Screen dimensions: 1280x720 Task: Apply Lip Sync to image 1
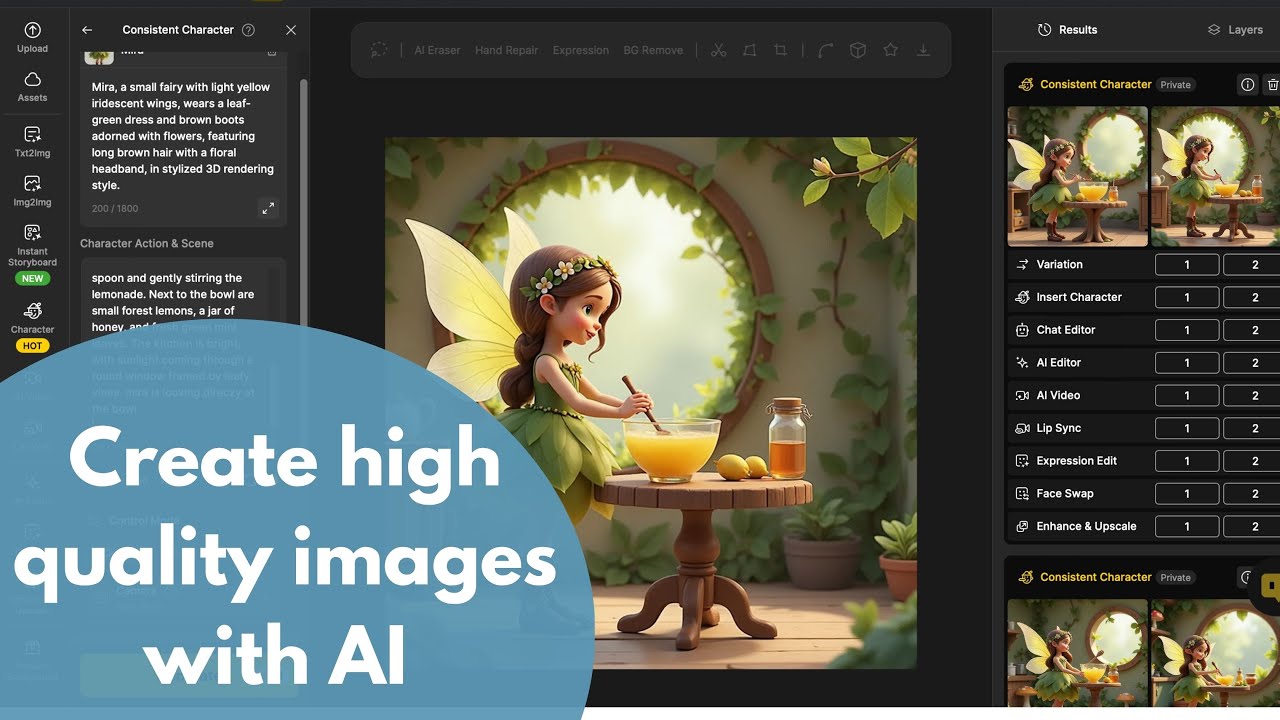(x=1187, y=428)
